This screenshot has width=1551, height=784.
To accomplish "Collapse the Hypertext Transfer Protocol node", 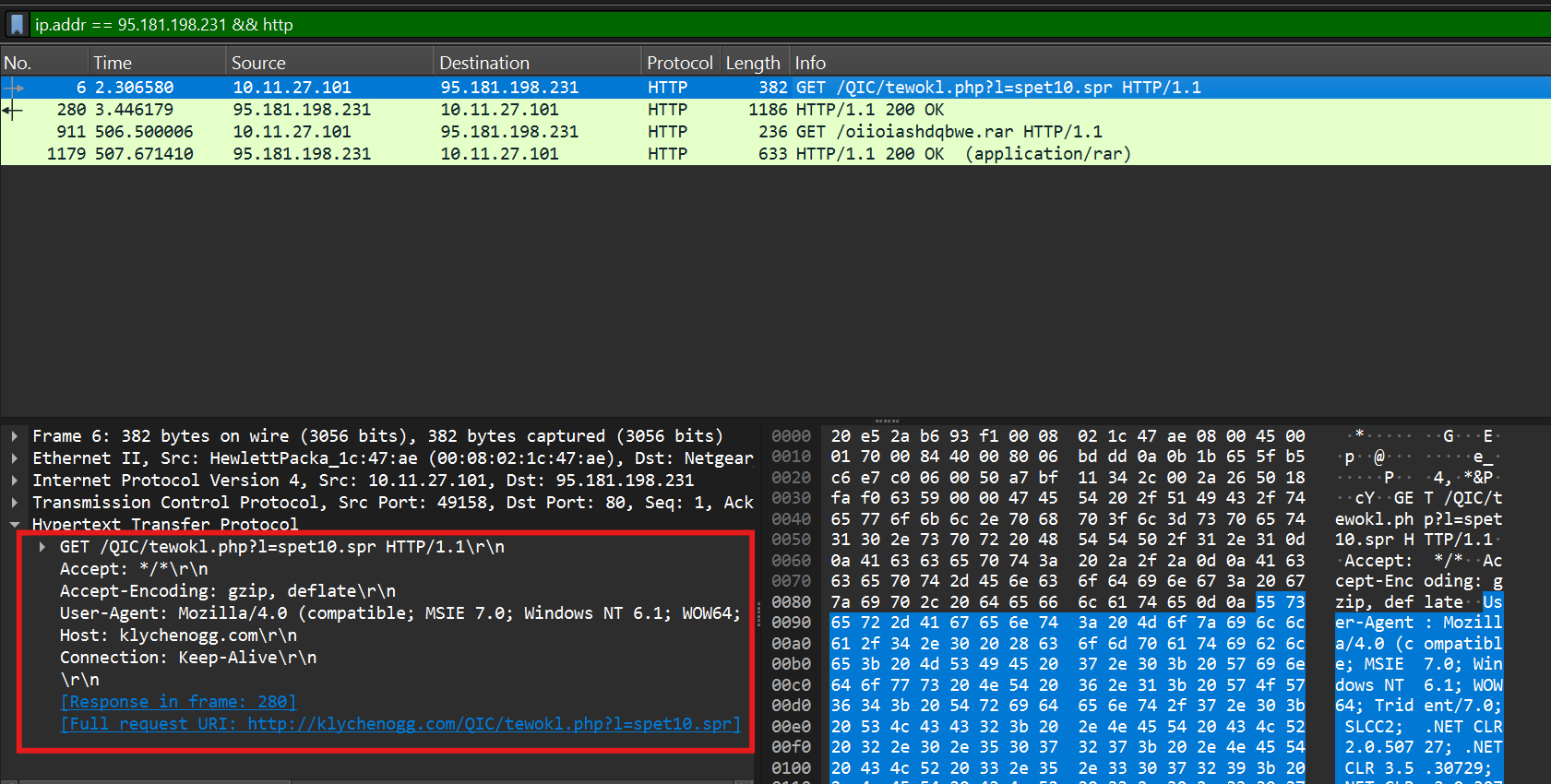I will 15,525.
